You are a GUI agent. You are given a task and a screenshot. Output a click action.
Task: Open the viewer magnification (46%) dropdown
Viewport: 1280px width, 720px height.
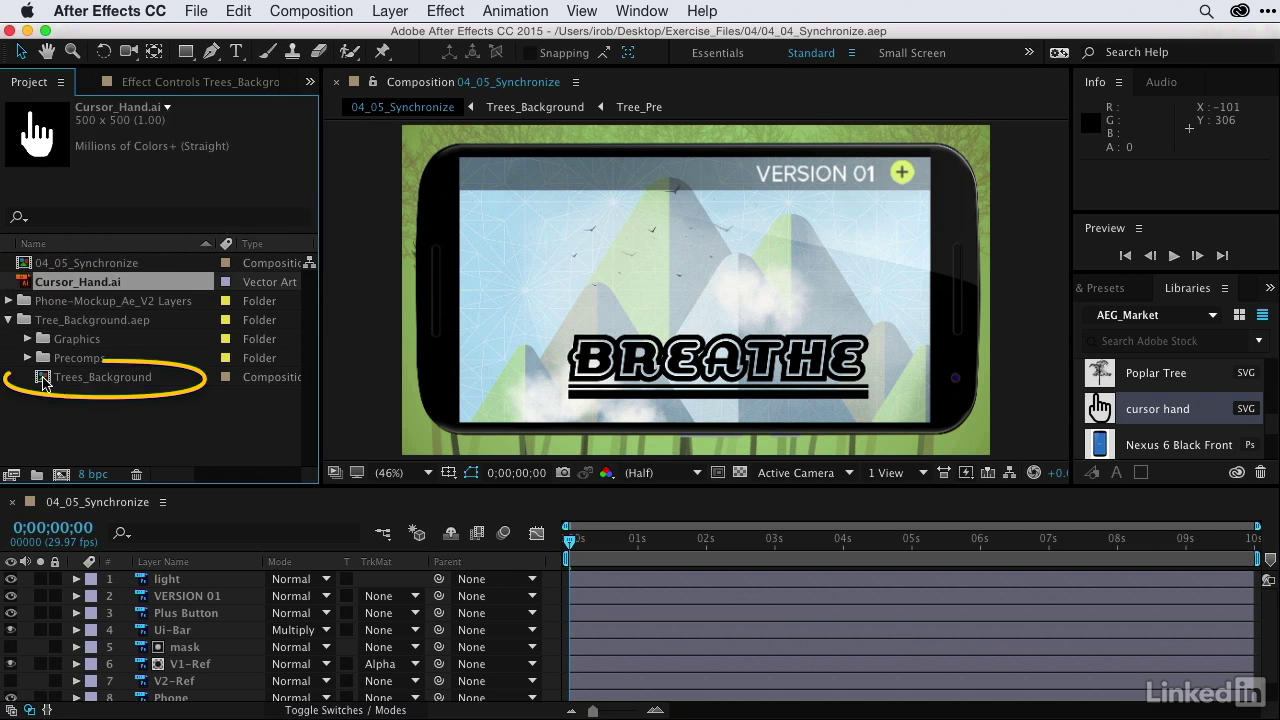pos(403,473)
